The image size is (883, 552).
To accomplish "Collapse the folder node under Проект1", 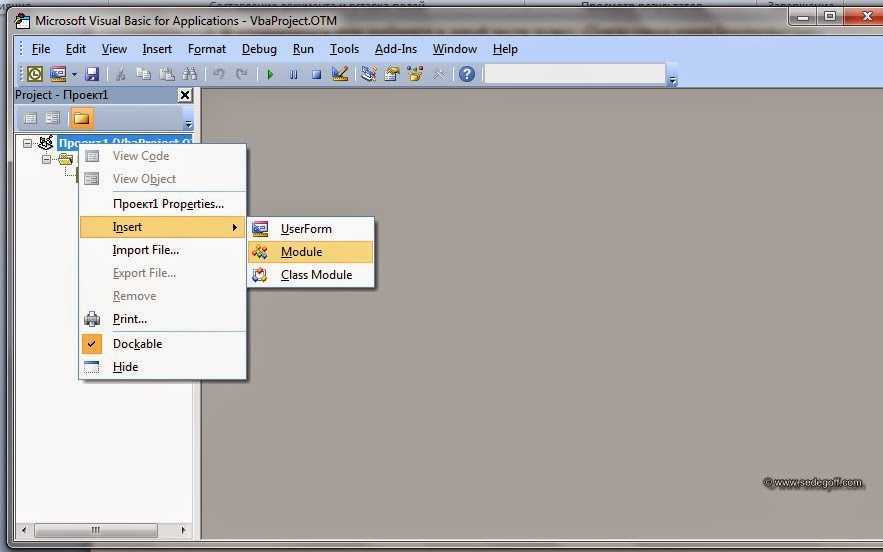I will coord(46,159).
